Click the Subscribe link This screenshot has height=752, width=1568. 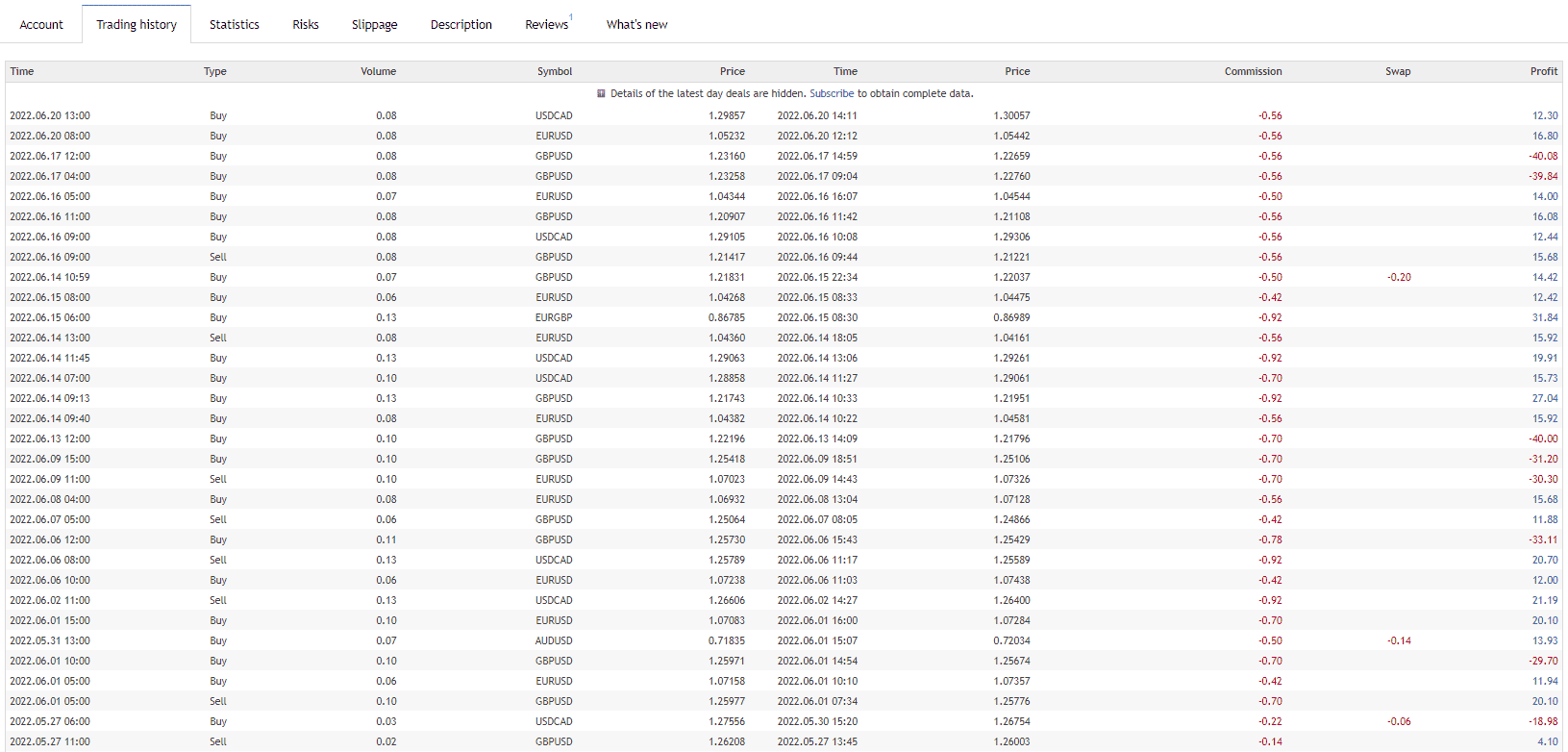[832, 93]
